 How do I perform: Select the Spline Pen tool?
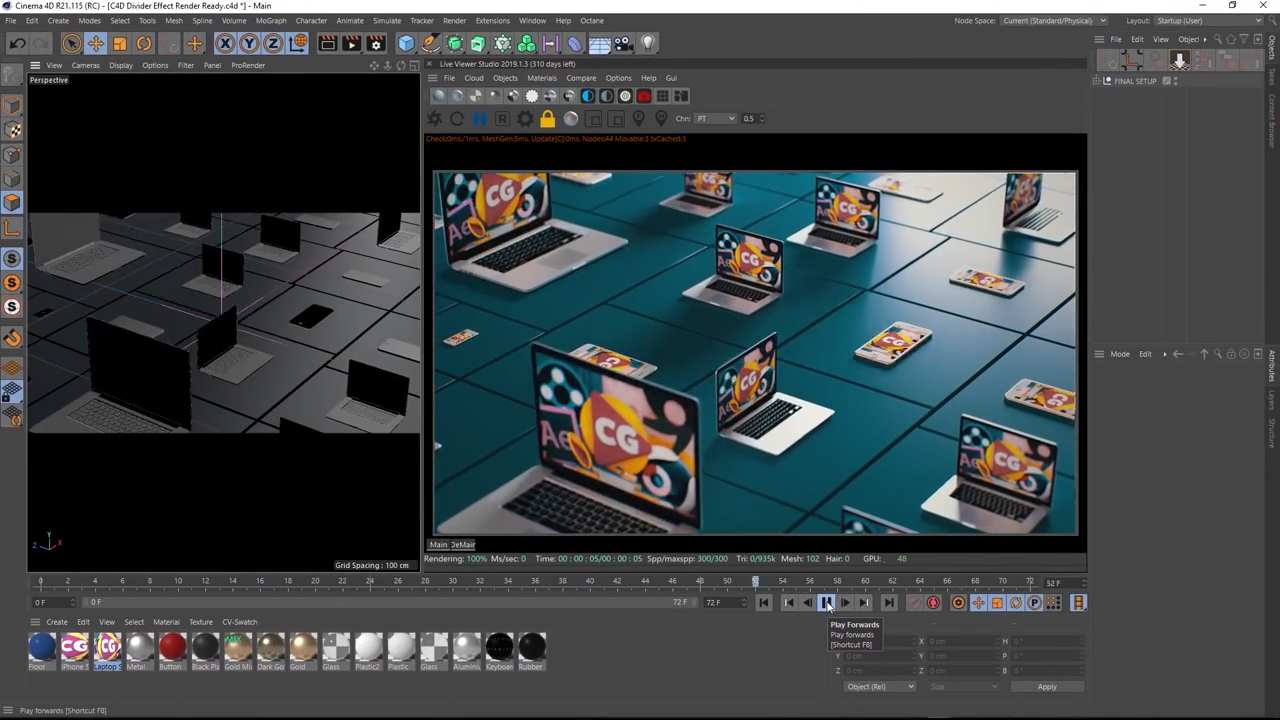tap(430, 43)
